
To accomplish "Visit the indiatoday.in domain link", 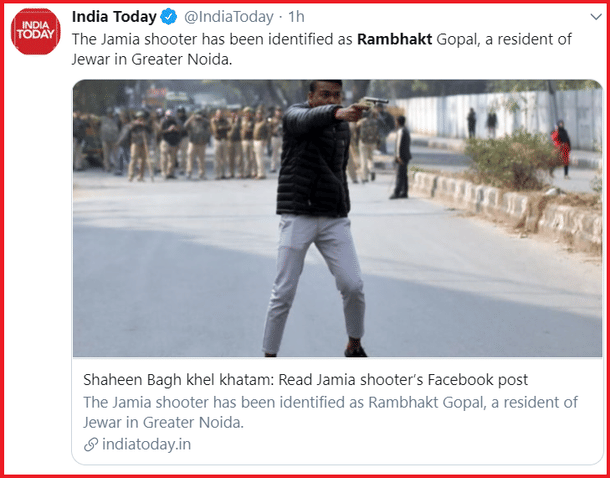I will pos(146,445).
